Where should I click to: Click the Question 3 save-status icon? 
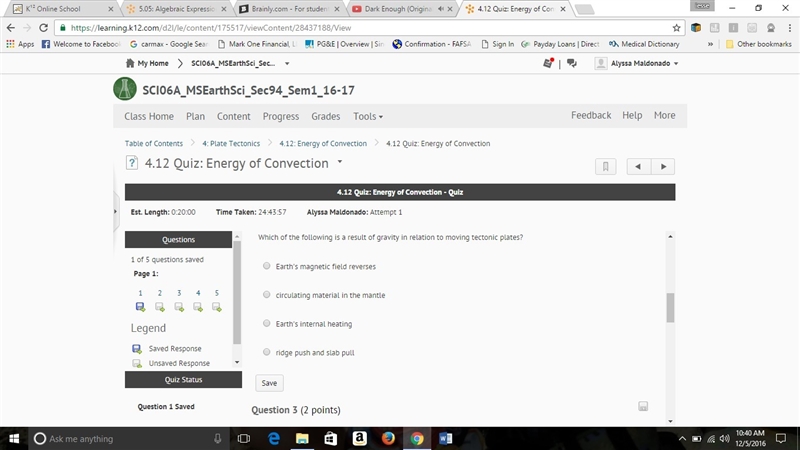(643, 406)
